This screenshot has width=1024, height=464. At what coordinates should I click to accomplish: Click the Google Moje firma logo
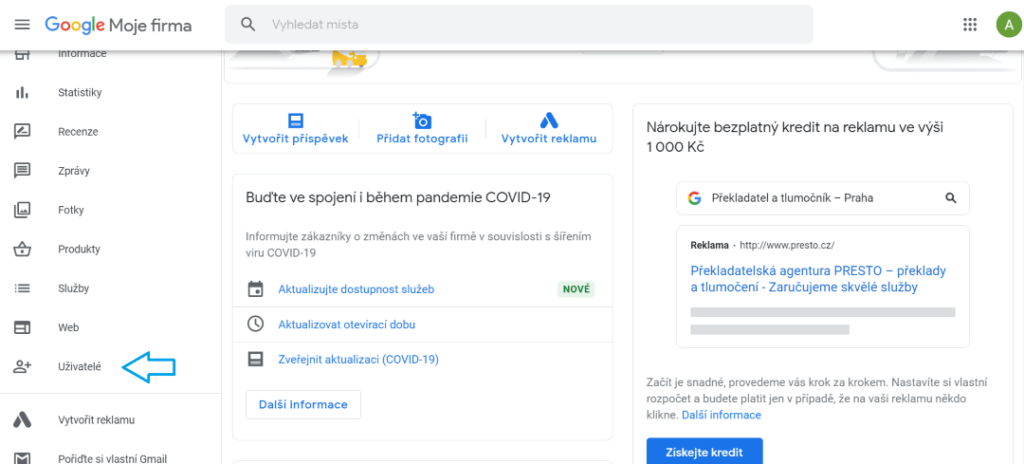pos(118,25)
